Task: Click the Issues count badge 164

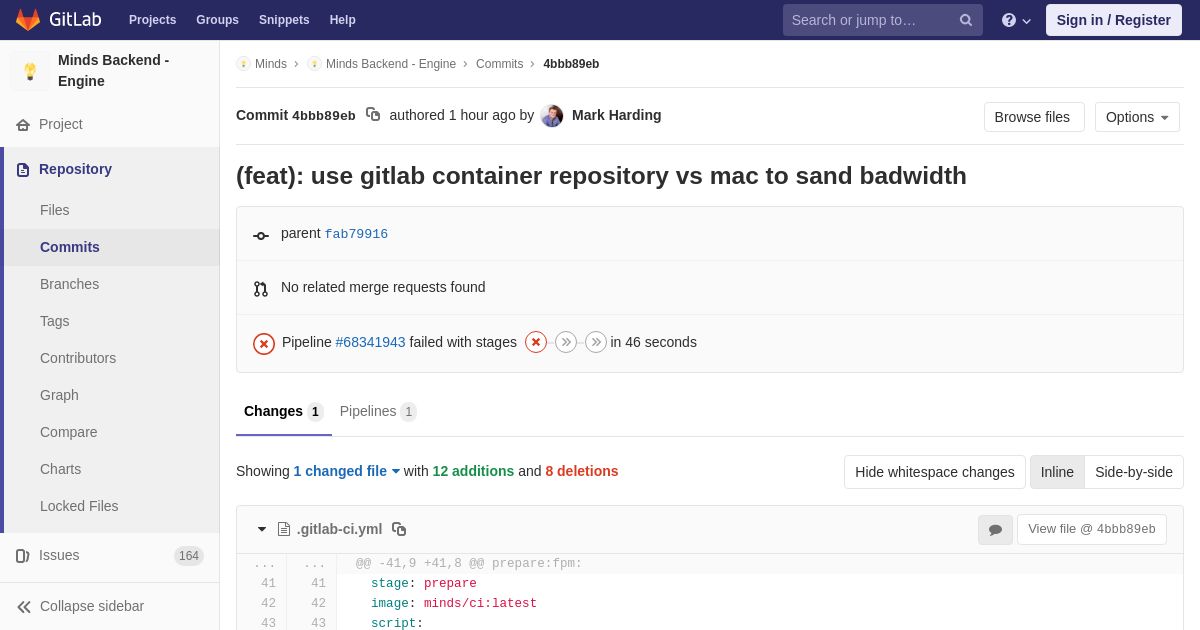Action: [x=189, y=556]
